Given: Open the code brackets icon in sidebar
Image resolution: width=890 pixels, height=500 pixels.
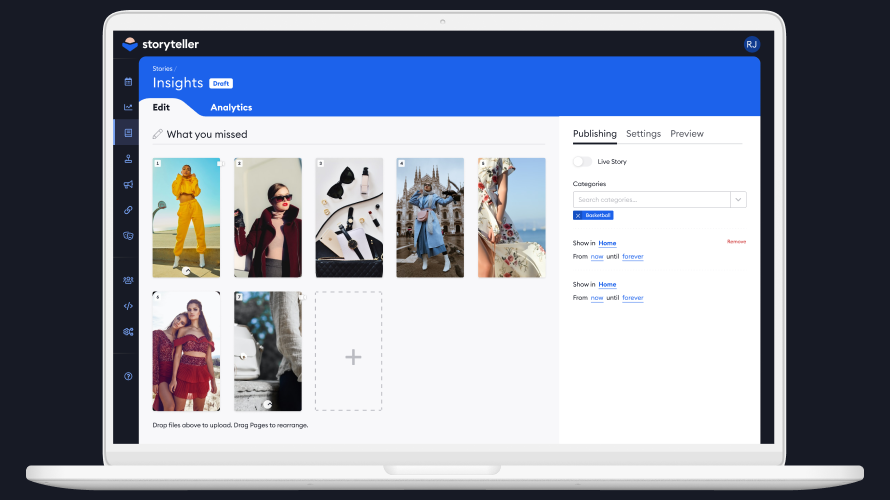Looking at the screenshot, I should tap(128, 306).
